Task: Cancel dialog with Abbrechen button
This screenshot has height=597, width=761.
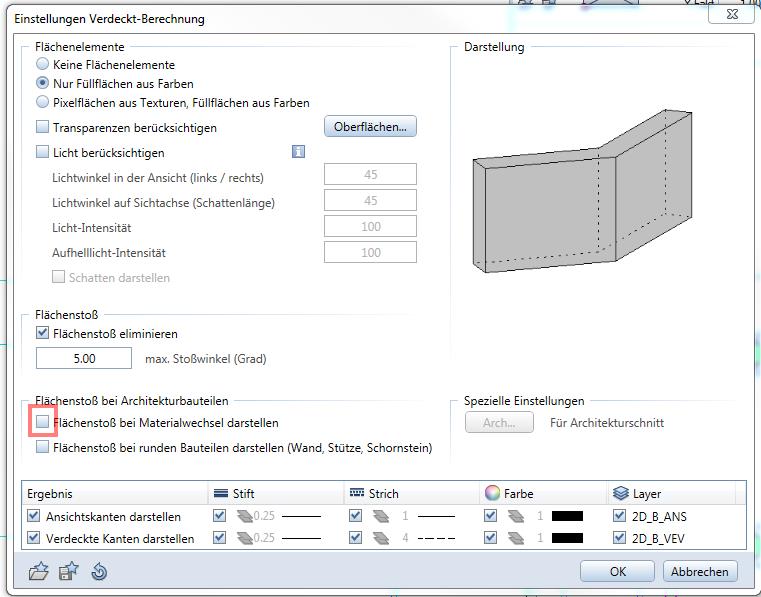Action: coord(700,571)
